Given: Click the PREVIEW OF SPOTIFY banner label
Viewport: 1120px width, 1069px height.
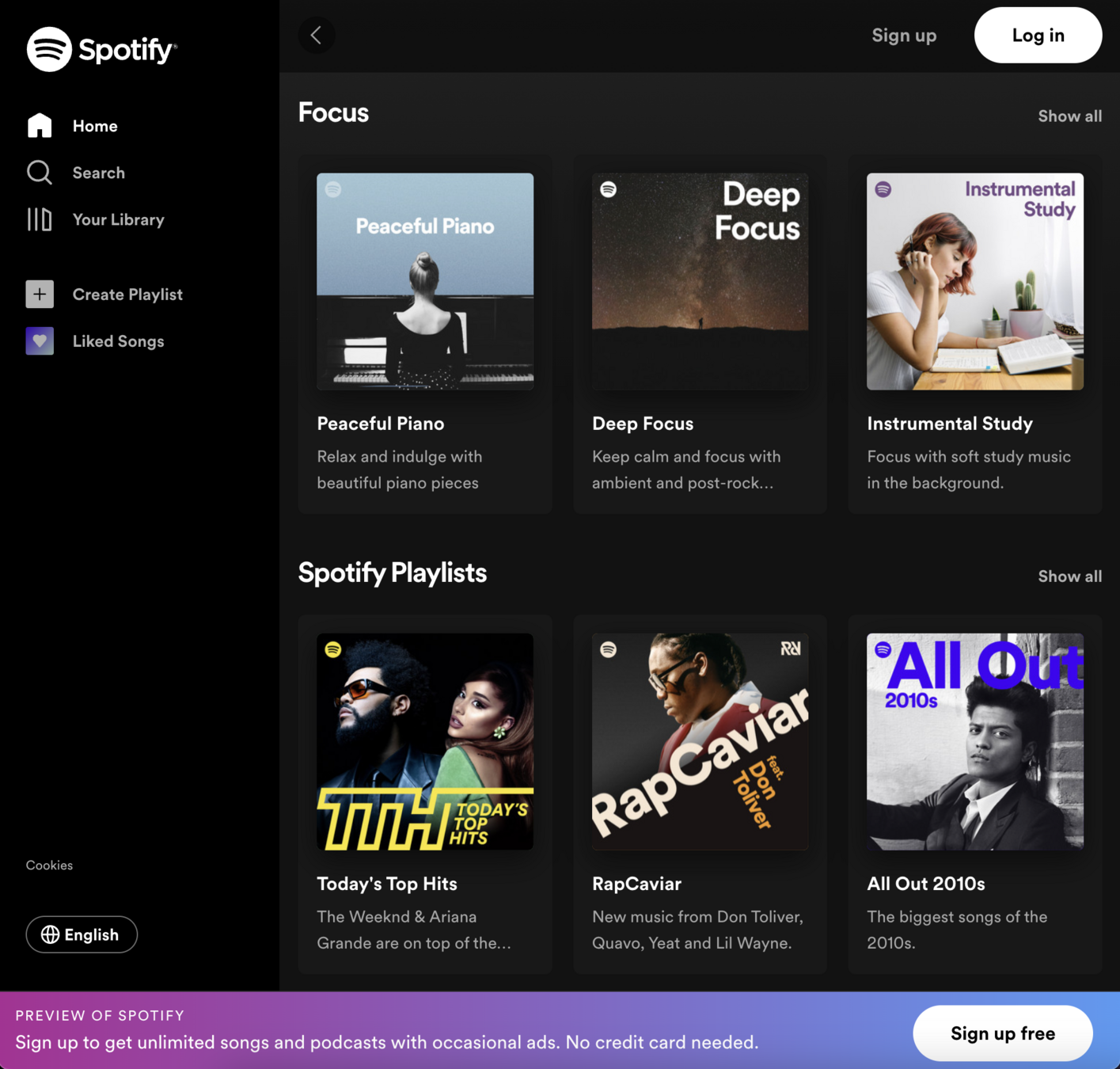Looking at the screenshot, I should click(x=100, y=1016).
